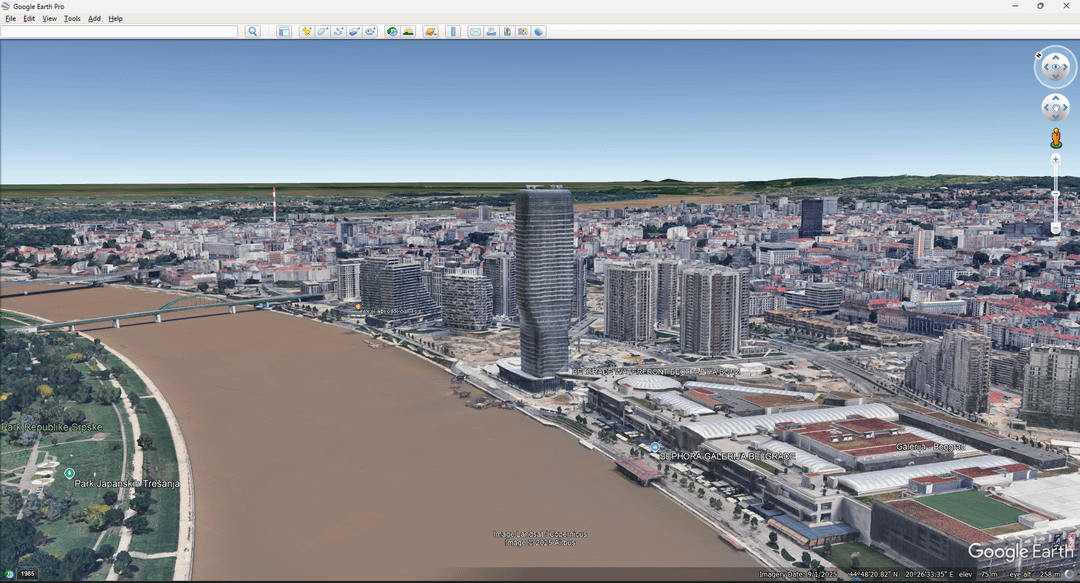Toggle sunlight across the landscape

click(x=408, y=32)
